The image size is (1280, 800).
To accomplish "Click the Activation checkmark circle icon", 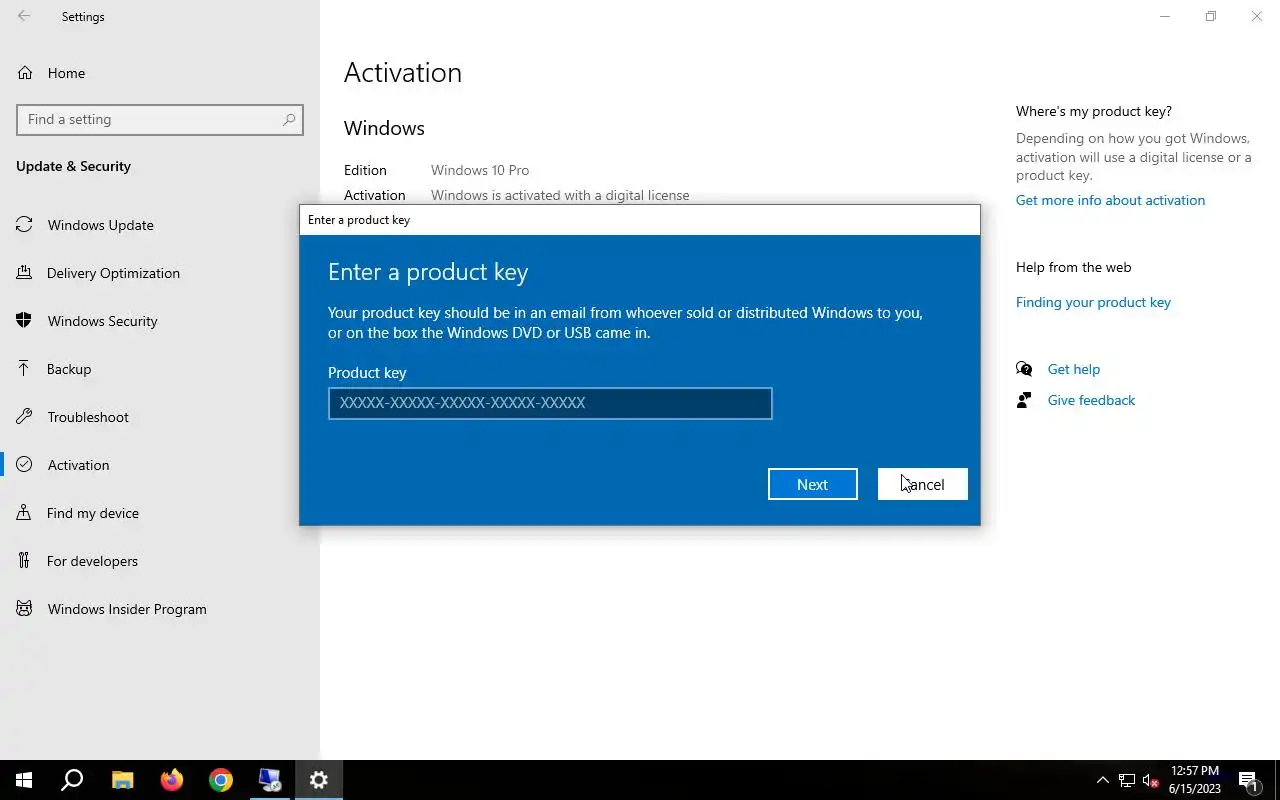I will [24, 465].
